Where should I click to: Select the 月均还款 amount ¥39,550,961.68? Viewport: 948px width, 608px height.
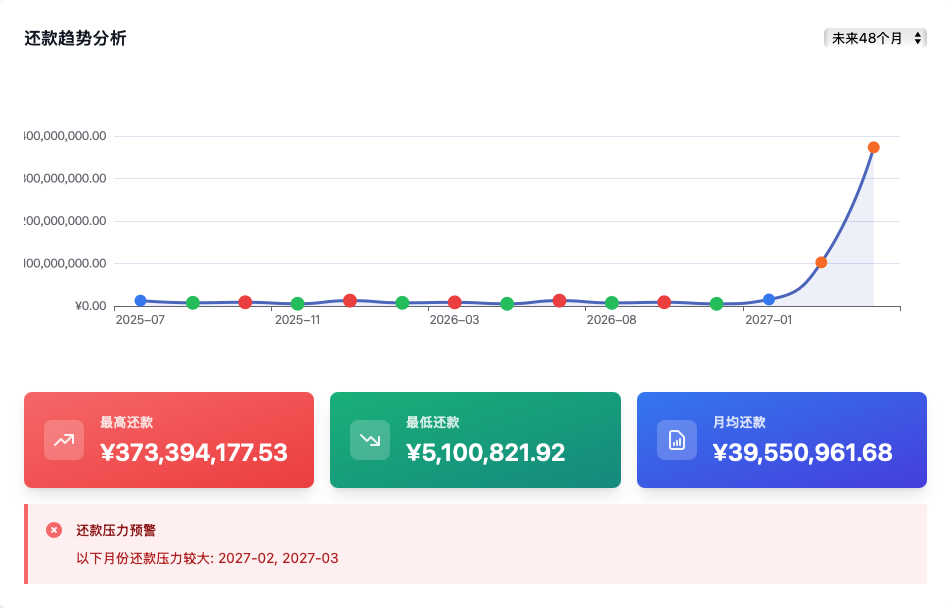tap(802, 453)
